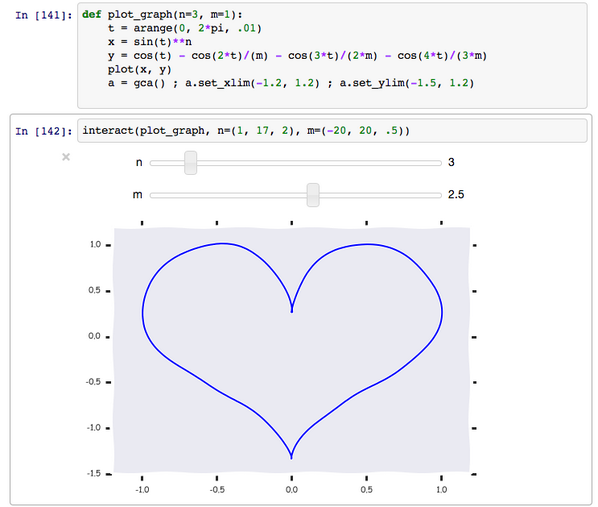
Task: Click the y-axis label -0.5
Action: click(93, 382)
